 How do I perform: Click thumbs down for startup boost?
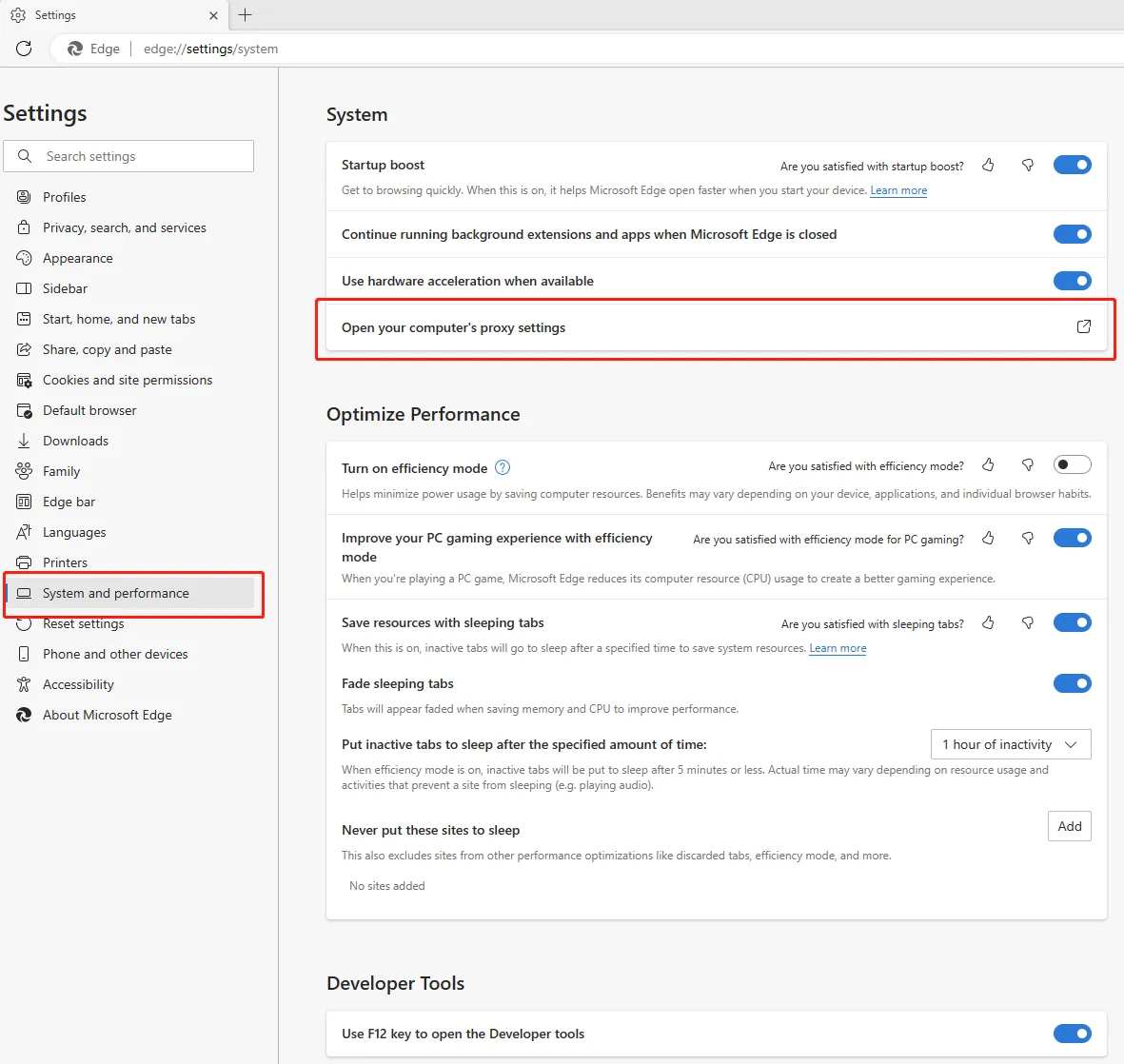(x=1027, y=166)
